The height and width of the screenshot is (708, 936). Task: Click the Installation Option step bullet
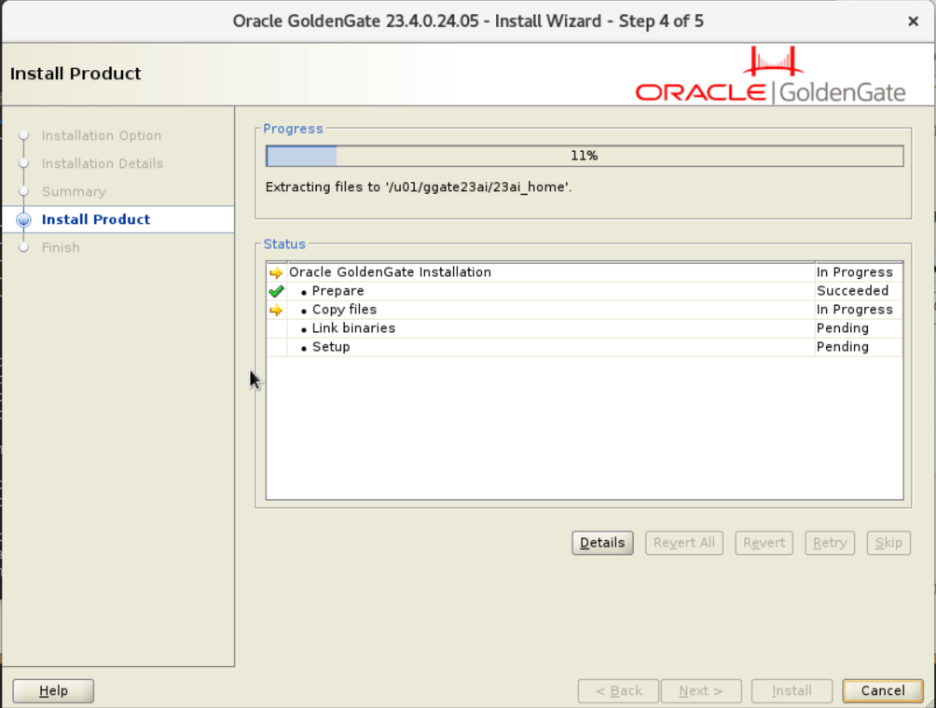tap(24, 136)
